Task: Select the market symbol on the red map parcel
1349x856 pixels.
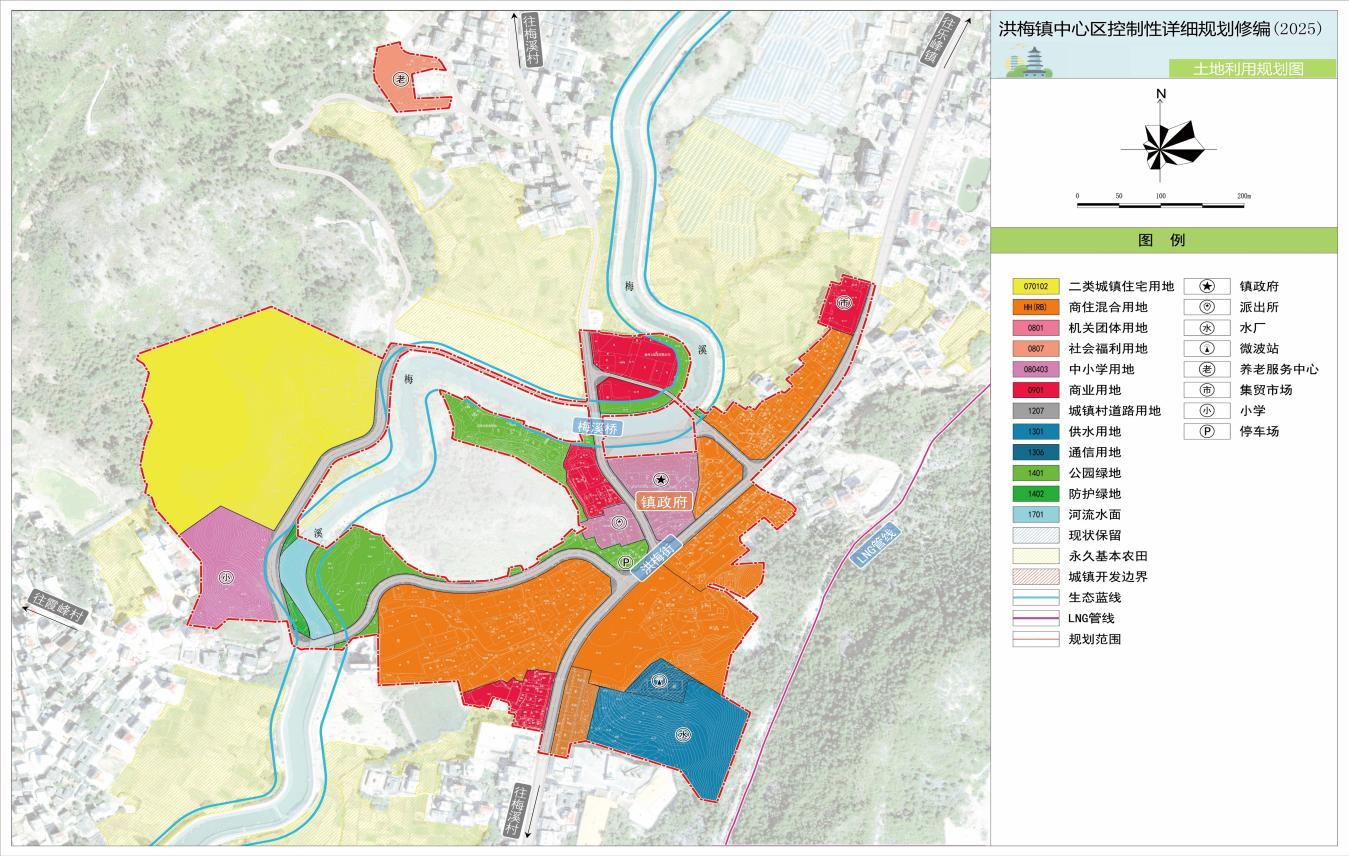Action: click(x=844, y=302)
